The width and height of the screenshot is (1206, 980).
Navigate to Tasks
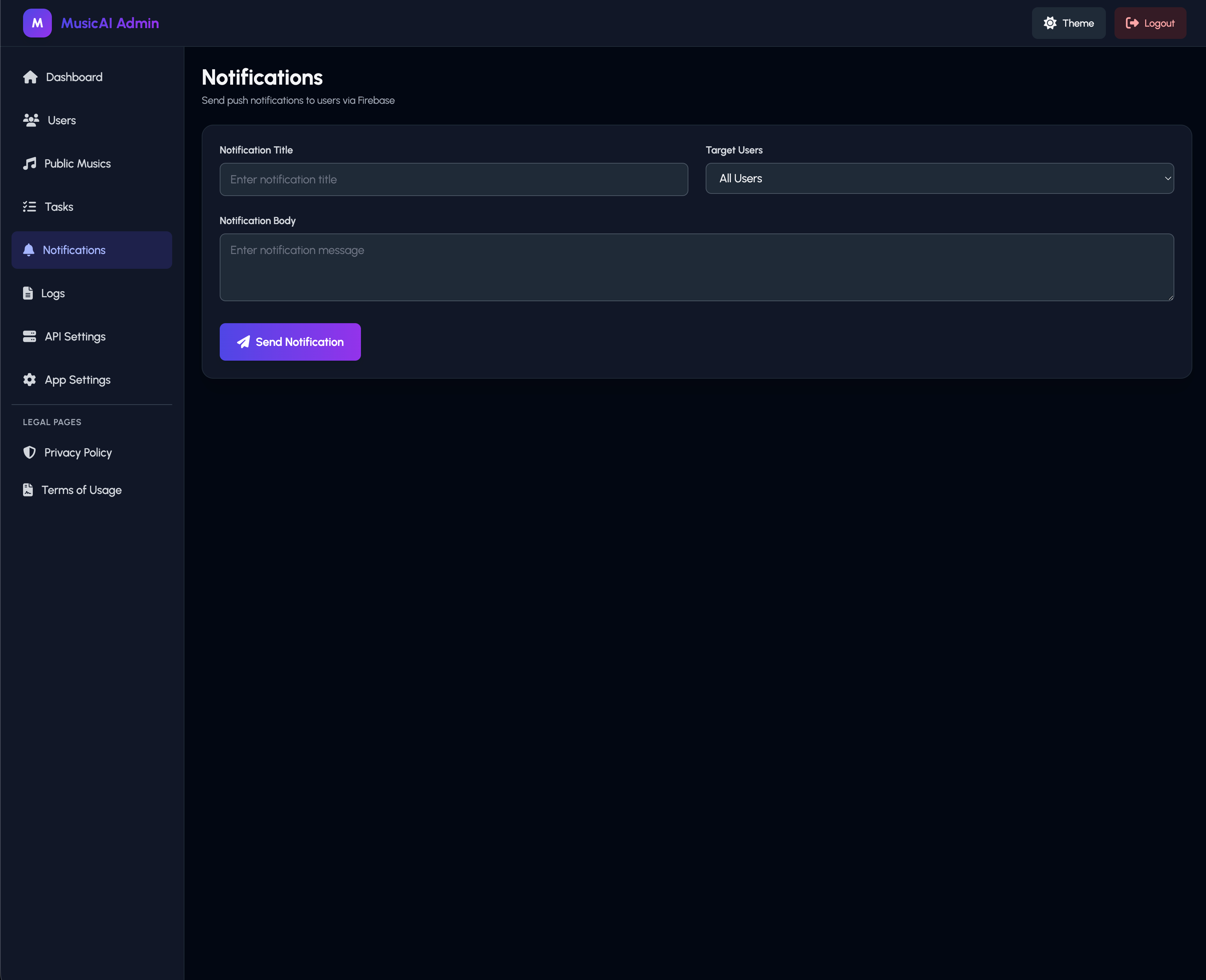(x=91, y=206)
